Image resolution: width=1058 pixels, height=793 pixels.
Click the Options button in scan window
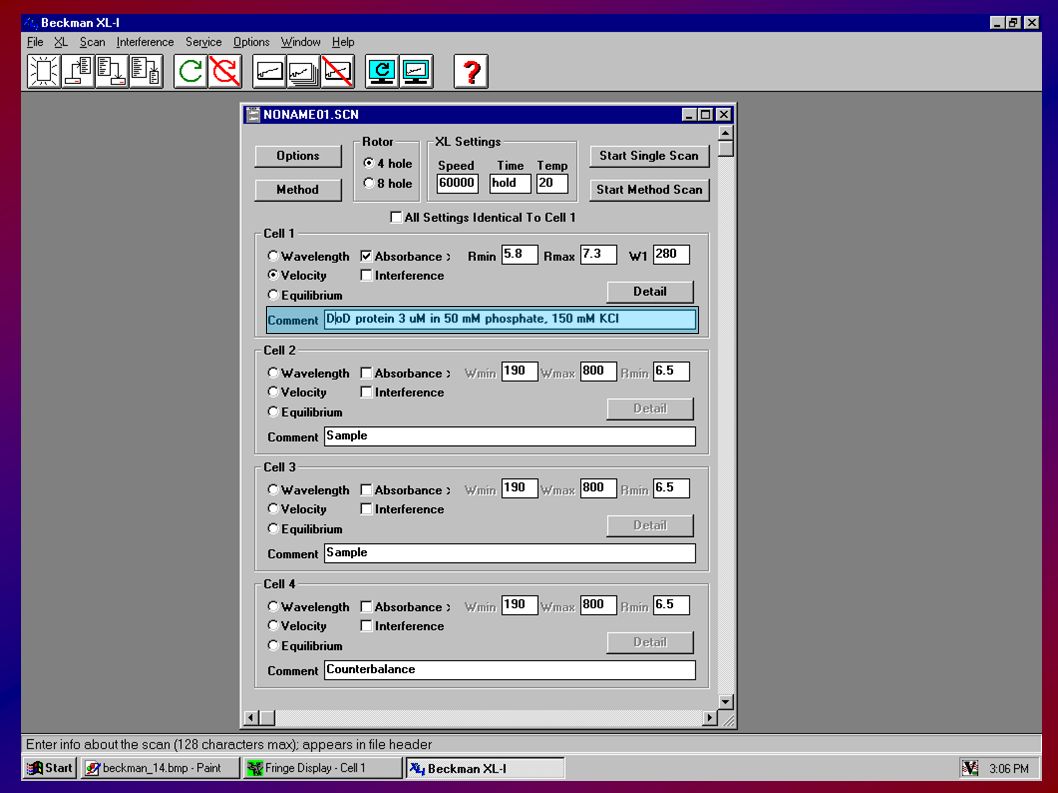click(x=298, y=156)
